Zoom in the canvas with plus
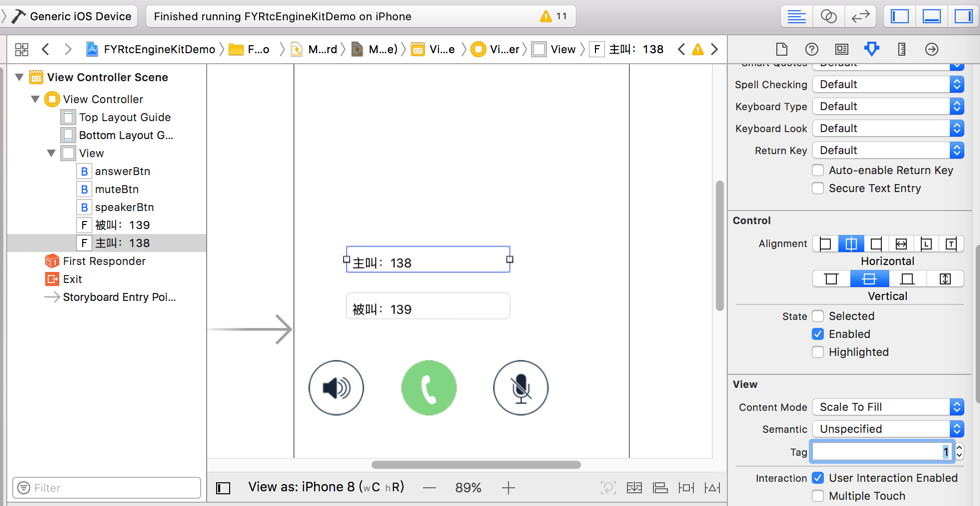 508,488
